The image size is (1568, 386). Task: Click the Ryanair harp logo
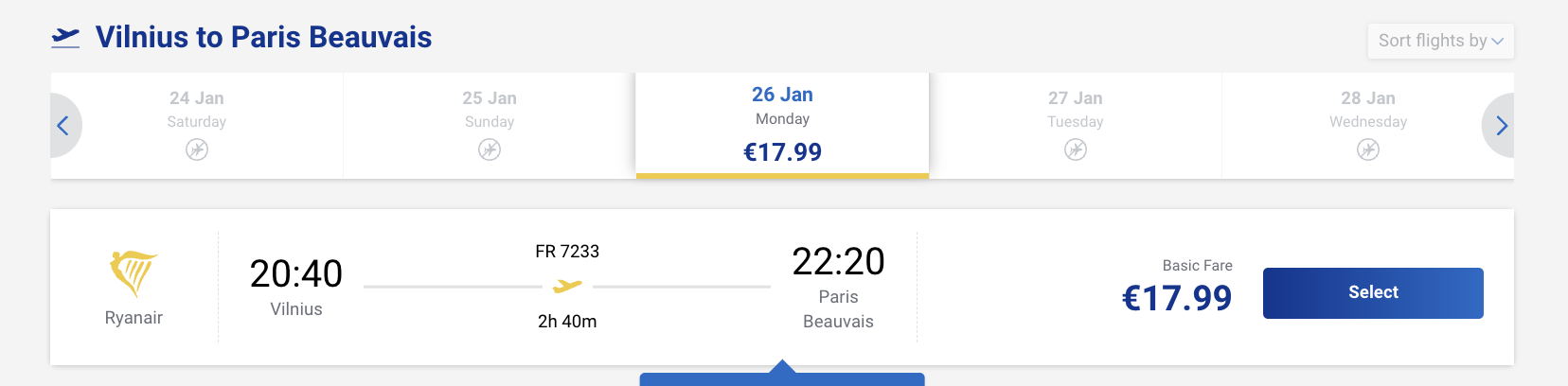pyautogui.click(x=134, y=273)
